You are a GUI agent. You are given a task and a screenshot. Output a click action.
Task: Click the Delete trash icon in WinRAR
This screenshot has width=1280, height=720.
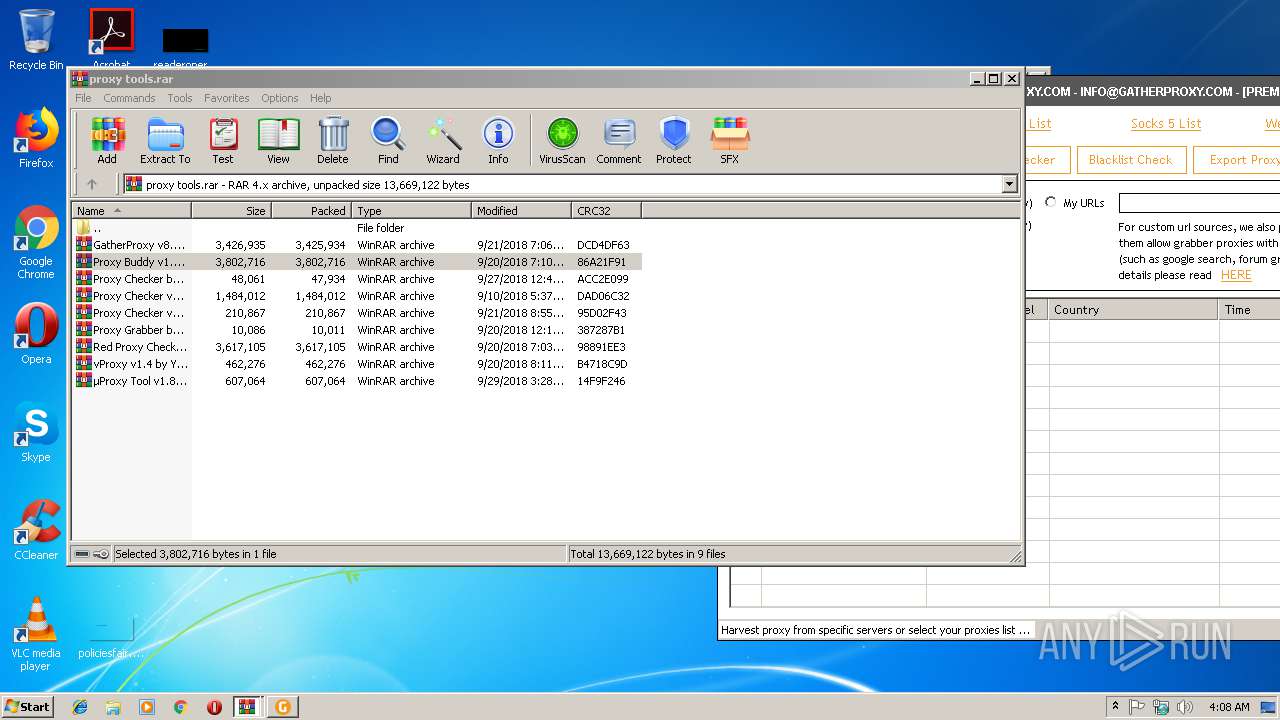coord(333,140)
